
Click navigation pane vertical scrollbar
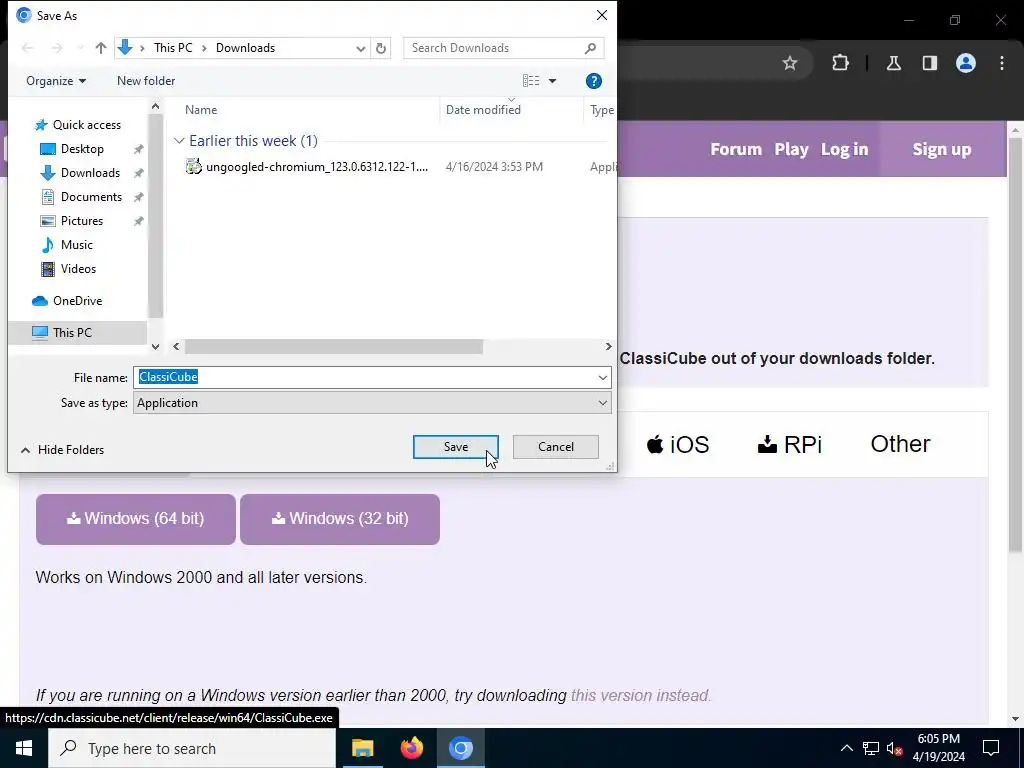(155, 216)
